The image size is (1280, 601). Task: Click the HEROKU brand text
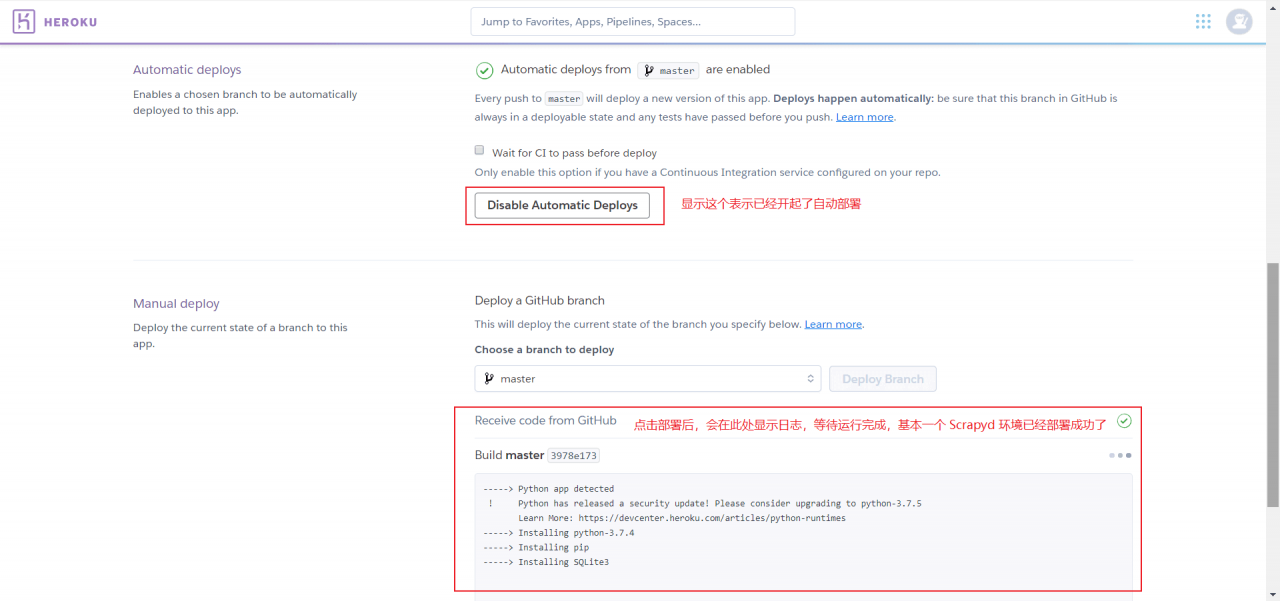tap(70, 22)
